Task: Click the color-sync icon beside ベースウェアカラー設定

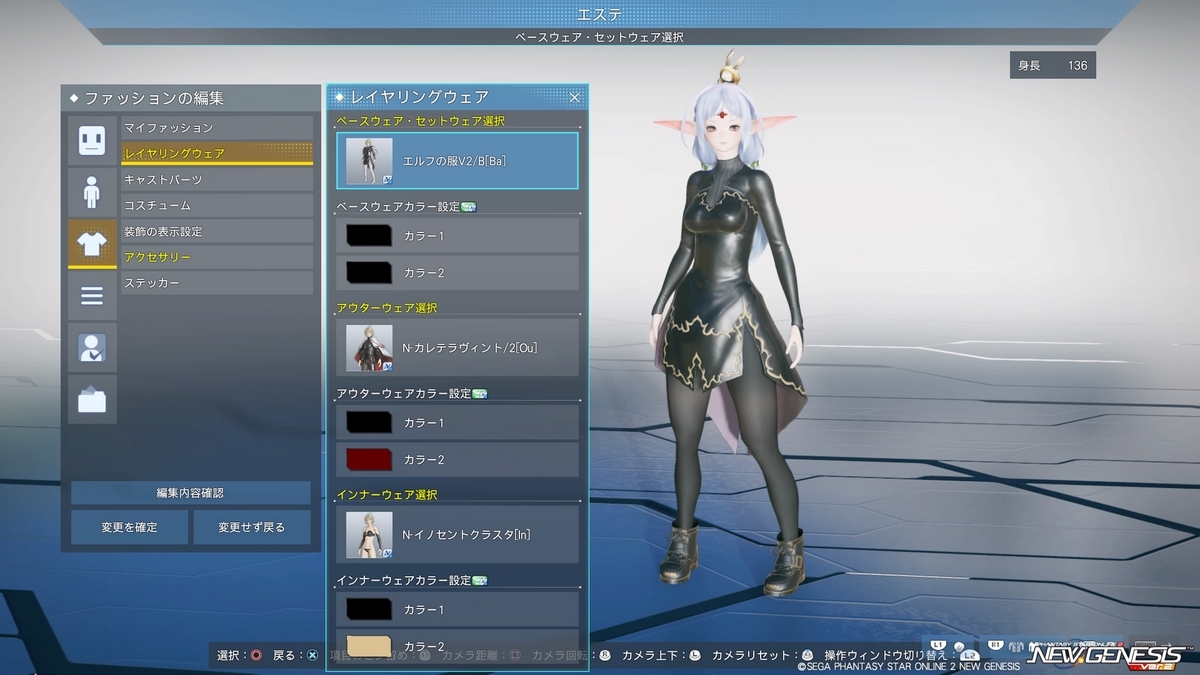Action: click(469, 207)
